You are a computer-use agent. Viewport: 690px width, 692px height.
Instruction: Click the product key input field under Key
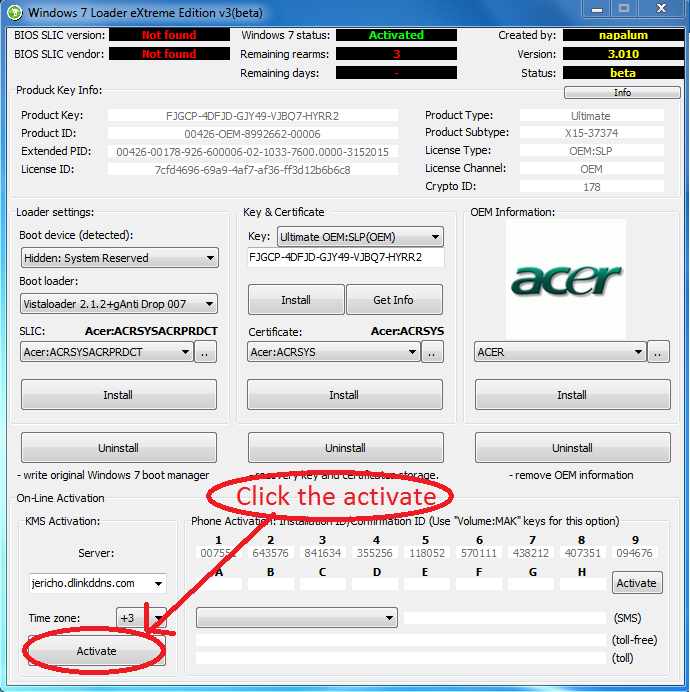pos(346,257)
